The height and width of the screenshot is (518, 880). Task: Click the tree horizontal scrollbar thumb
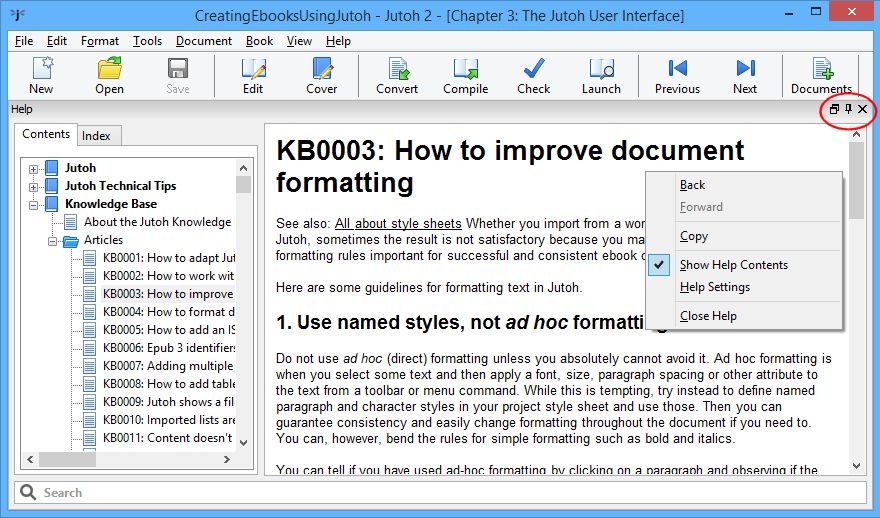pos(66,459)
